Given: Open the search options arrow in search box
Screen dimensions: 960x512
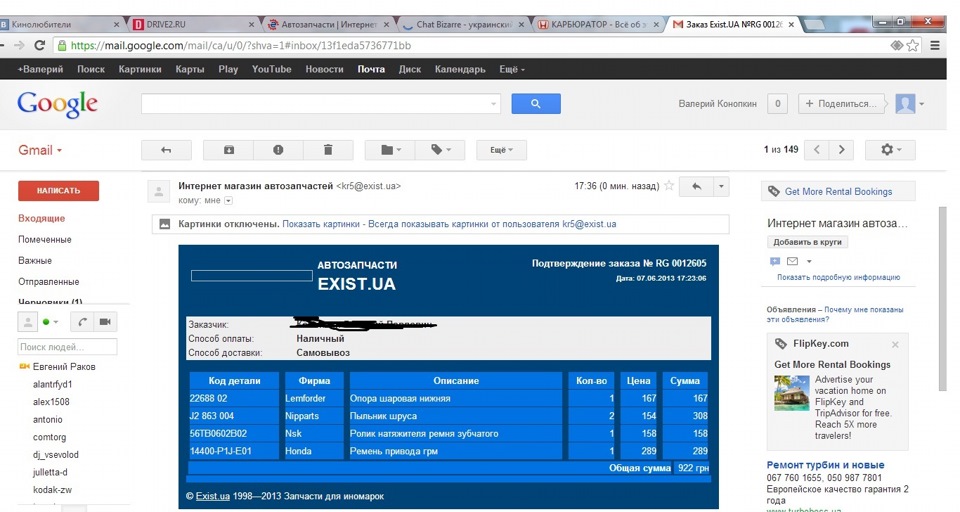Looking at the screenshot, I should (x=493, y=104).
